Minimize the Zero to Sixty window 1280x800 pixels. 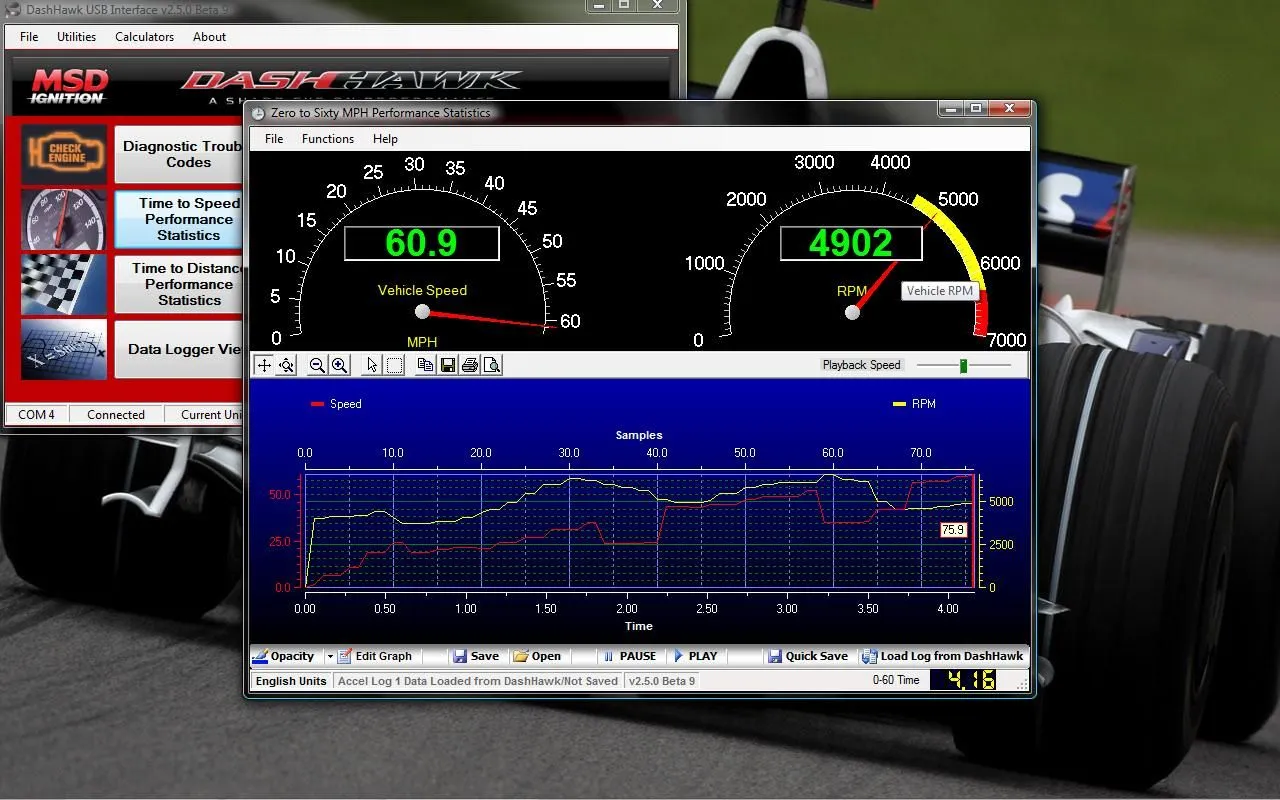(951, 108)
